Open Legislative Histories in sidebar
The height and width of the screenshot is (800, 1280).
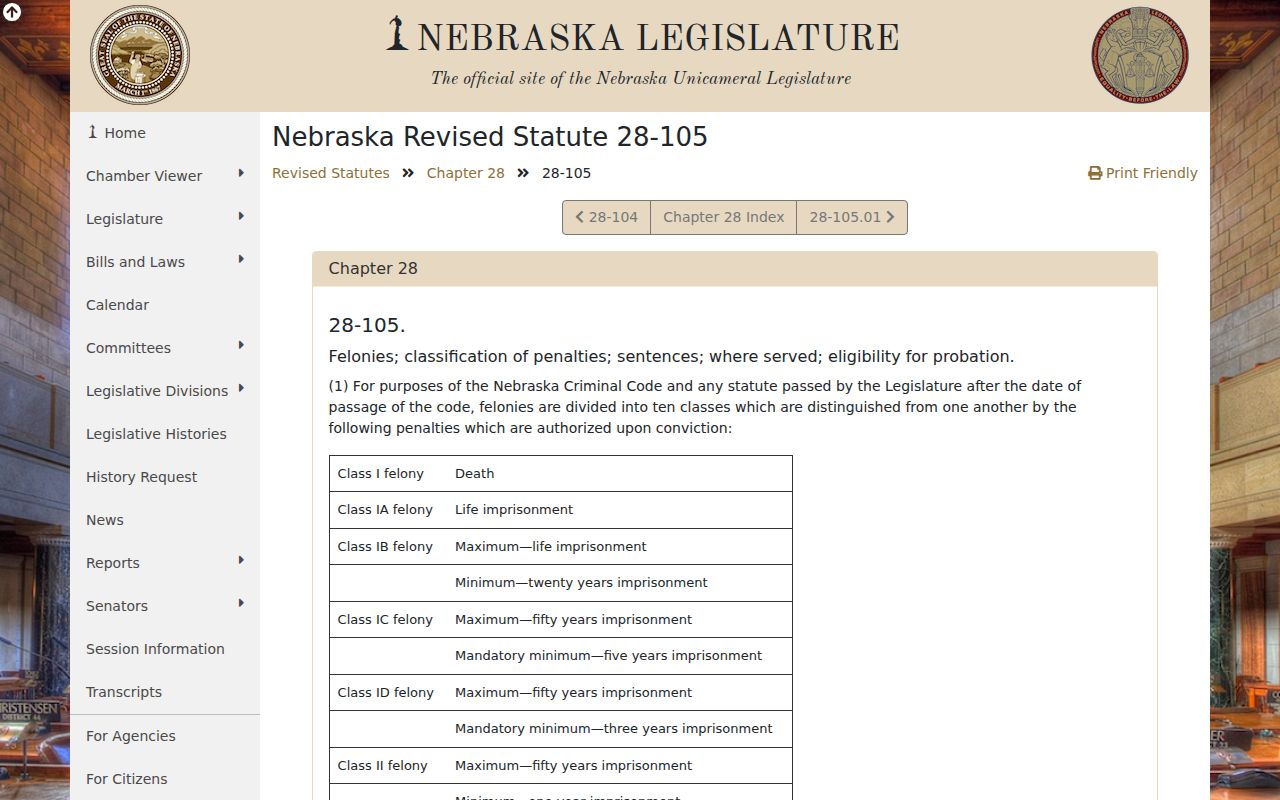(x=165, y=434)
